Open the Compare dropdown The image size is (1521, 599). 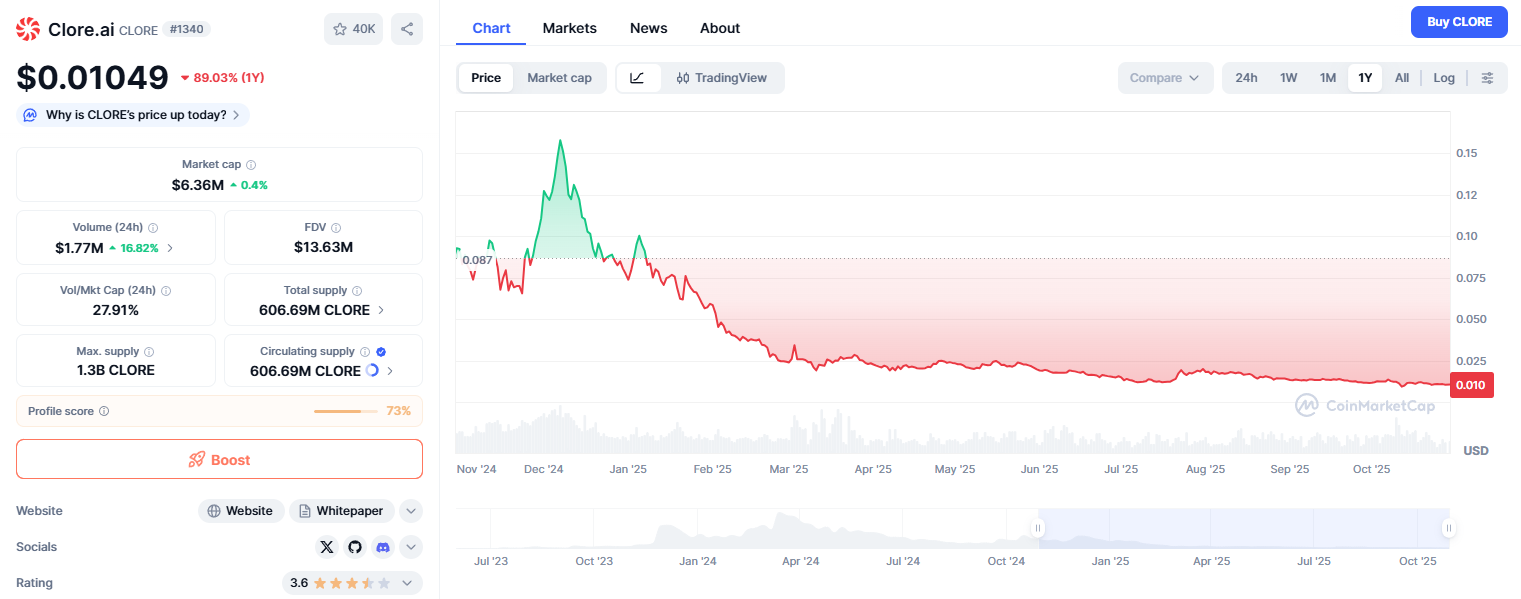tap(1165, 78)
